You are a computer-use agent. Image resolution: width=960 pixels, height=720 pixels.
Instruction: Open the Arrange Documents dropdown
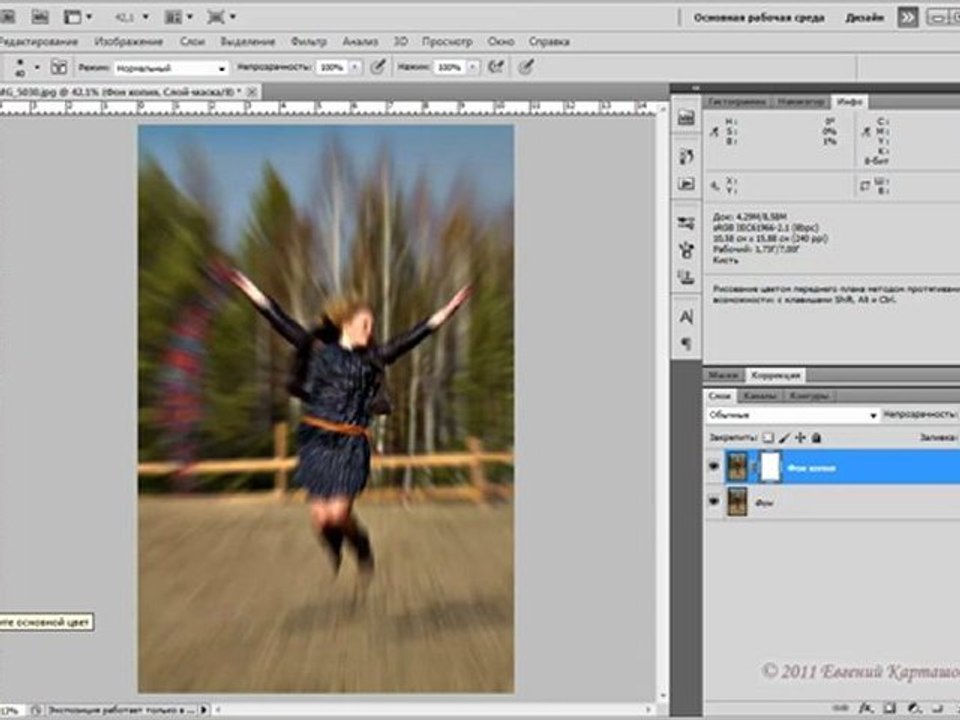[179, 17]
